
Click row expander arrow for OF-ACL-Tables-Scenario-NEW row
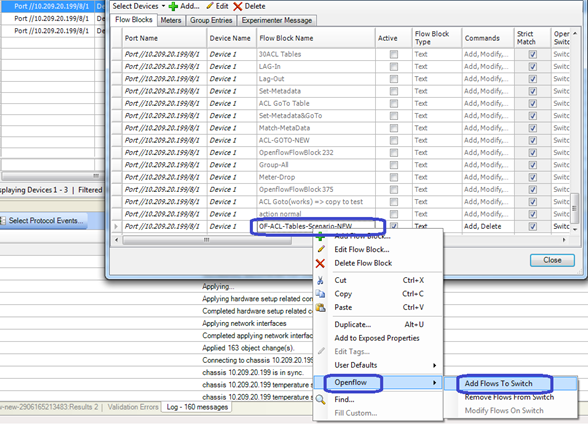point(116,226)
